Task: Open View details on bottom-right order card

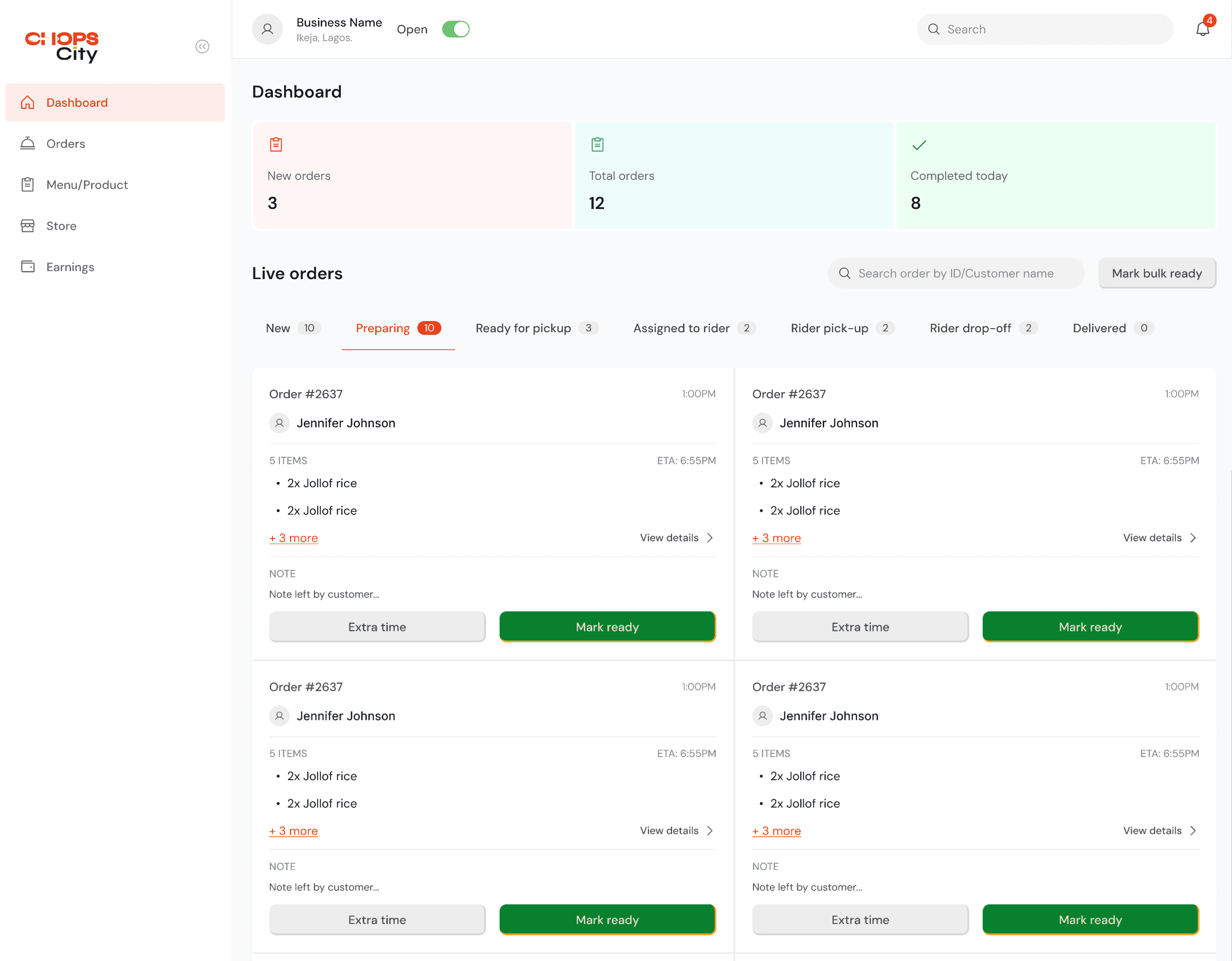Action: click(1161, 831)
